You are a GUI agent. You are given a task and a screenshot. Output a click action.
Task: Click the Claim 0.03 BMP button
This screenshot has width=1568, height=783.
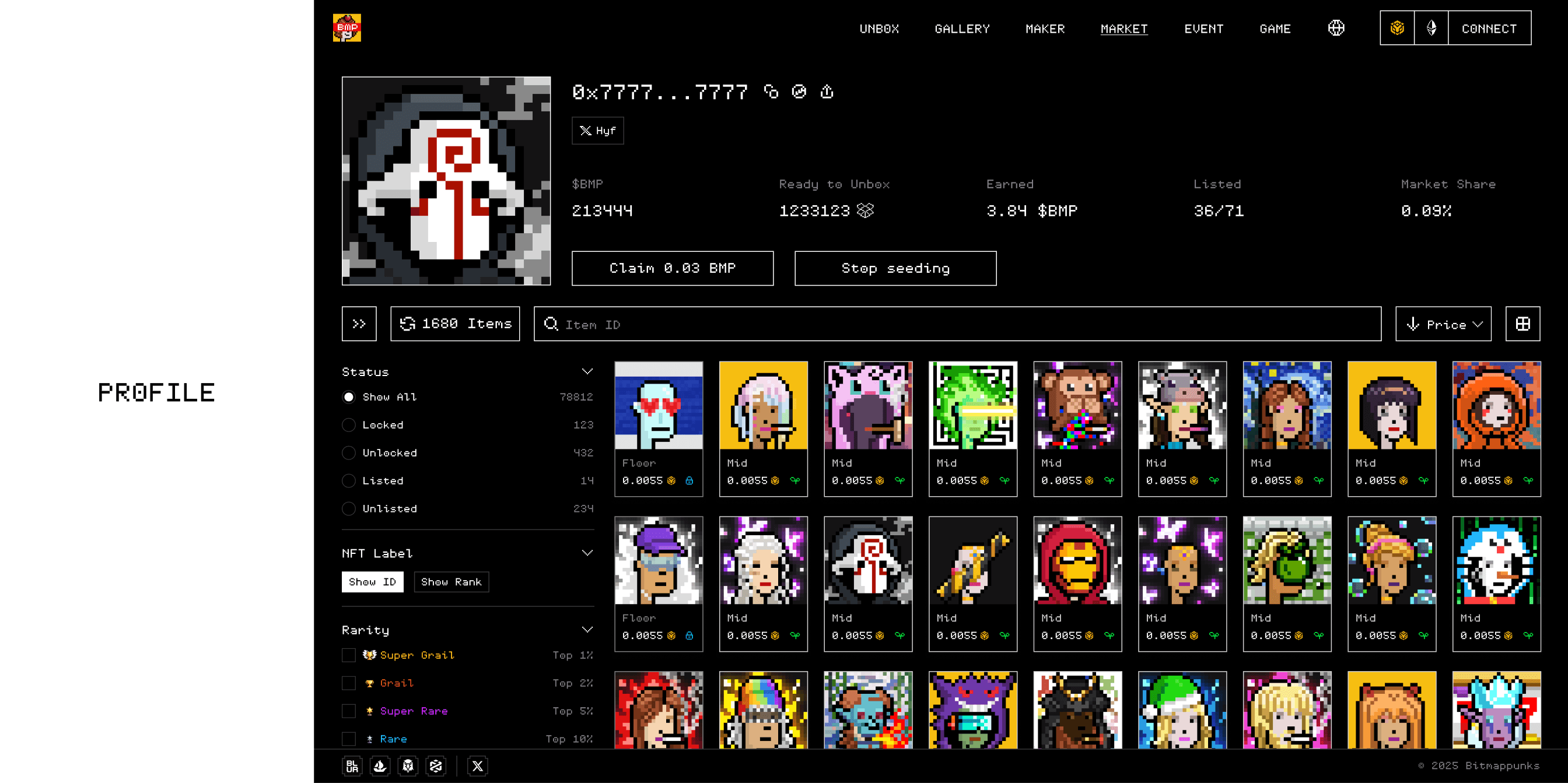pyautogui.click(x=672, y=268)
